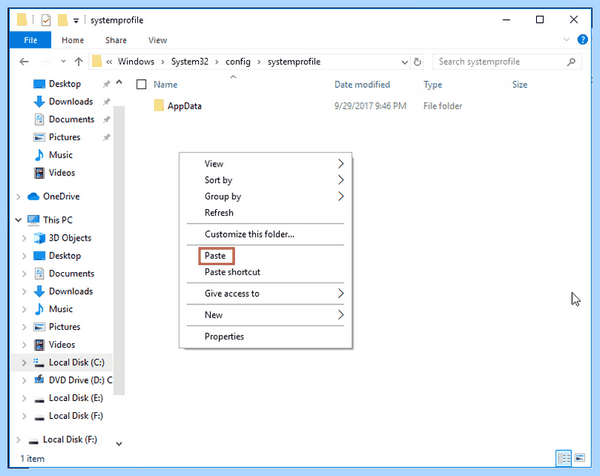600x476 pixels.
Task: Expand the ribbon with the chevron
Action: [x=566, y=39]
